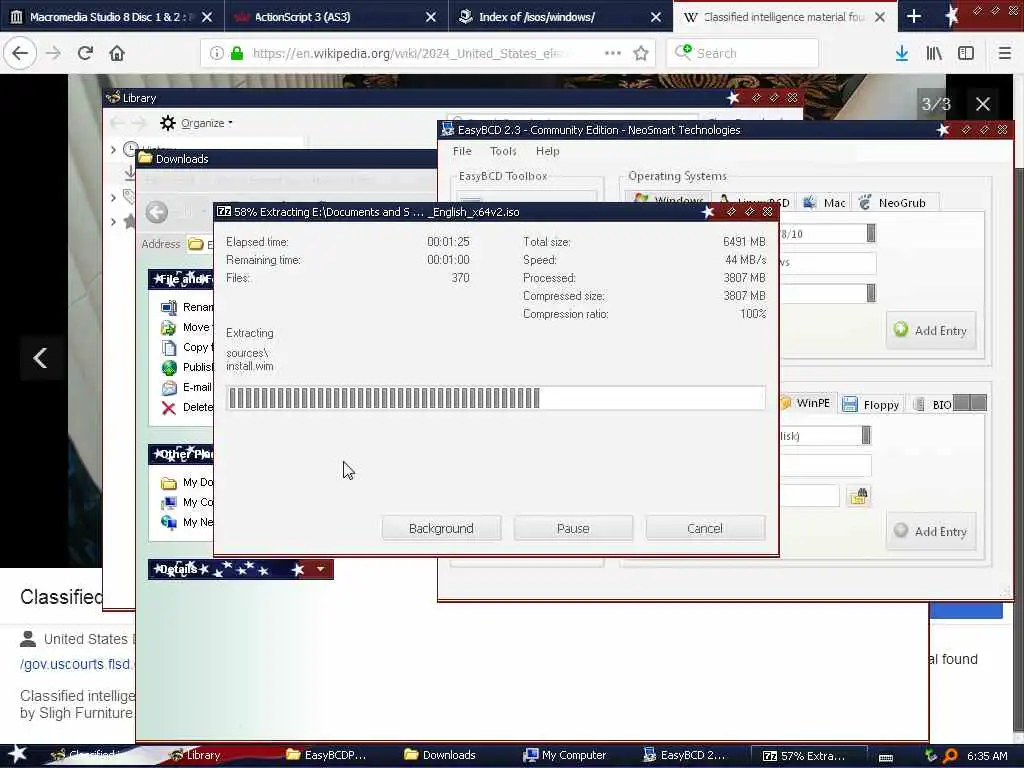Switch to Index of /isos/windows/ tab
1024x768 pixels.
(560, 17)
